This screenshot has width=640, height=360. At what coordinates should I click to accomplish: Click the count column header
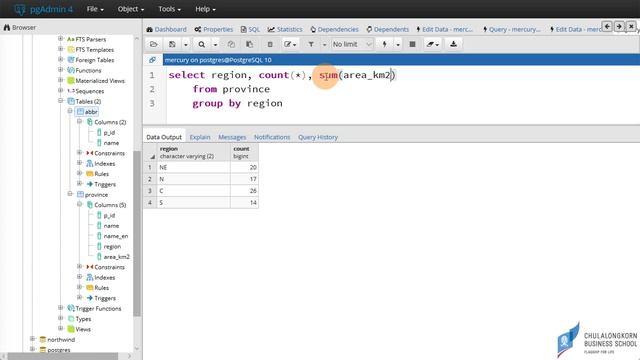click(244, 152)
